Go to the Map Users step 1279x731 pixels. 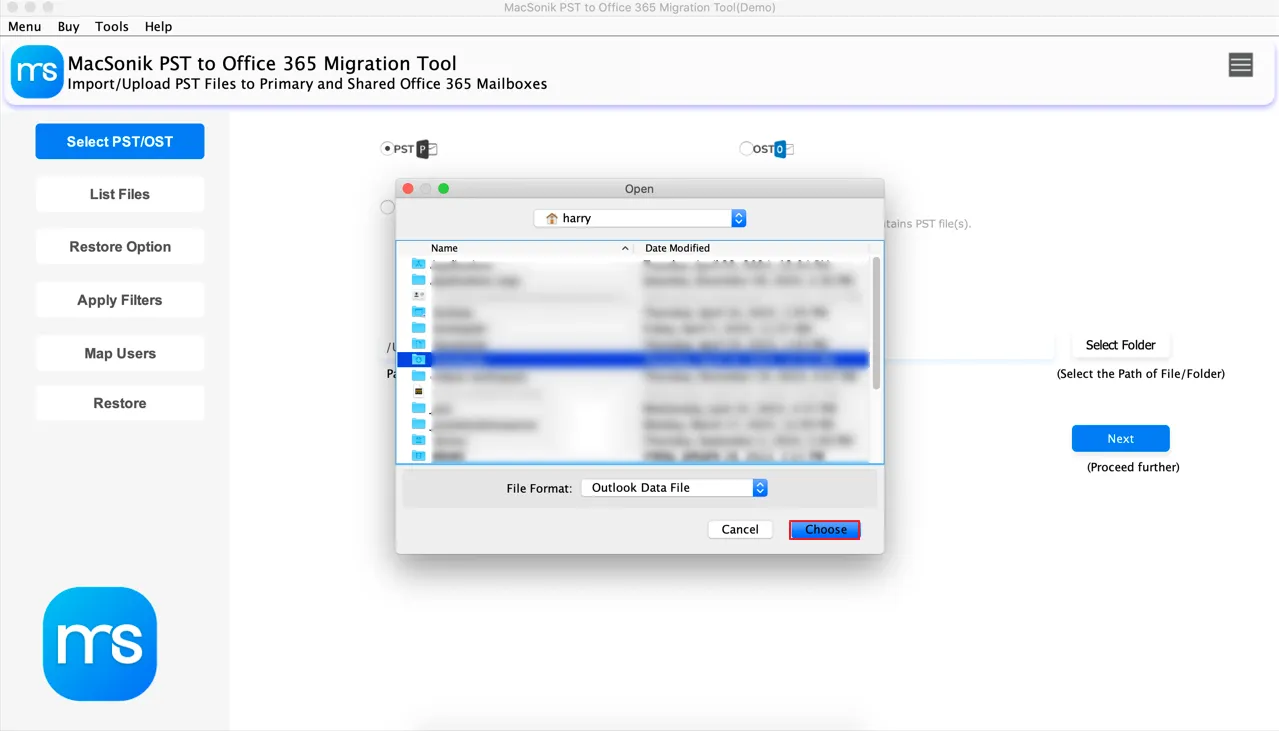coord(120,353)
